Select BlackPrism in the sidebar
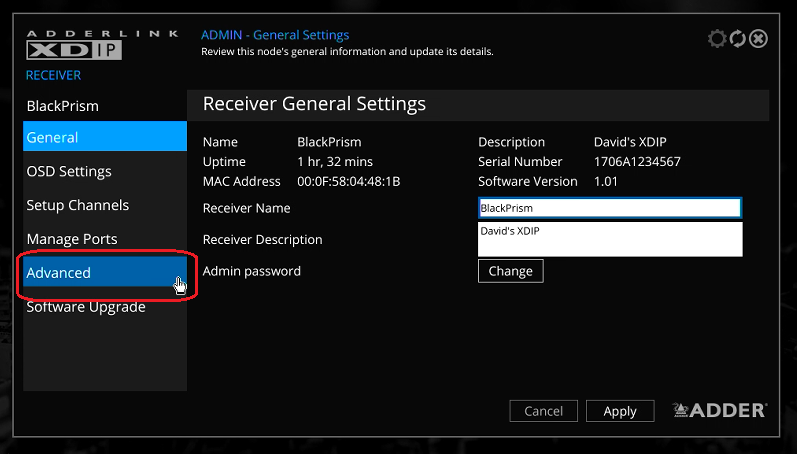797x454 pixels. pos(62,106)
